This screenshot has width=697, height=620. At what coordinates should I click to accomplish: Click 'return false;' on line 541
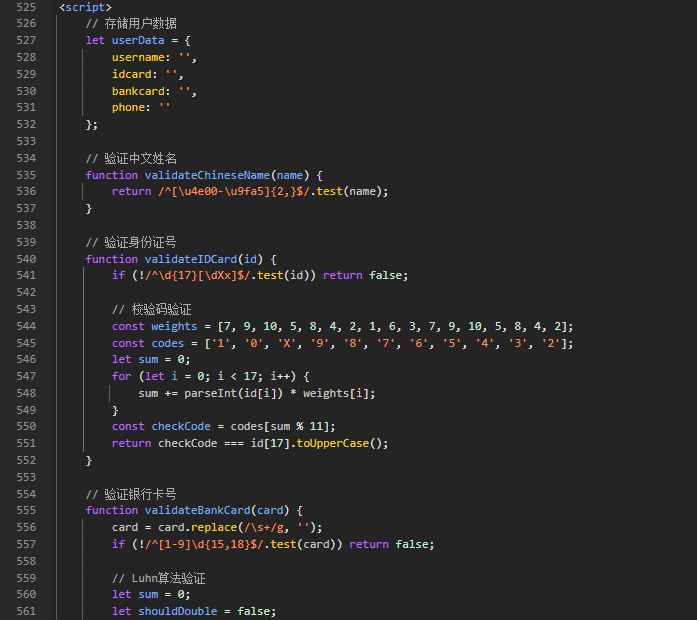pos(365,276)
